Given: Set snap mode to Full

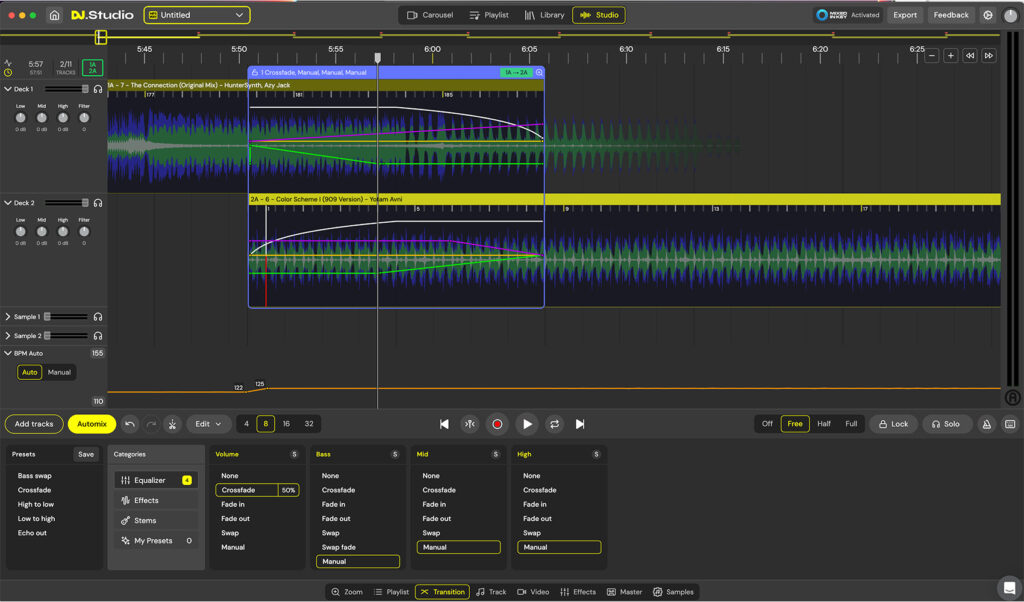Looking at the screenshot, I should [851, 424].
